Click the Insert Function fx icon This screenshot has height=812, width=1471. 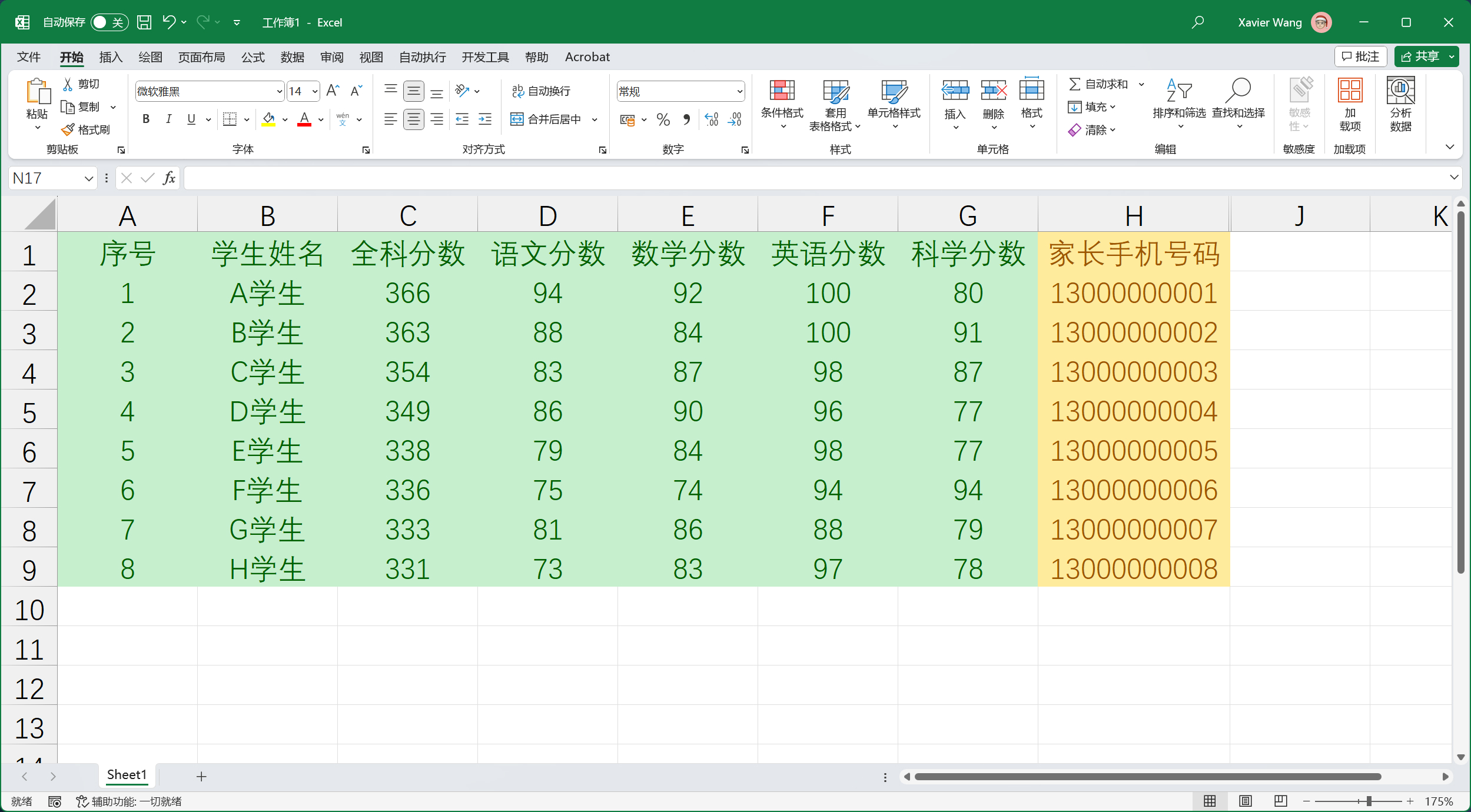pyautogui.click(x=169, y=178)
